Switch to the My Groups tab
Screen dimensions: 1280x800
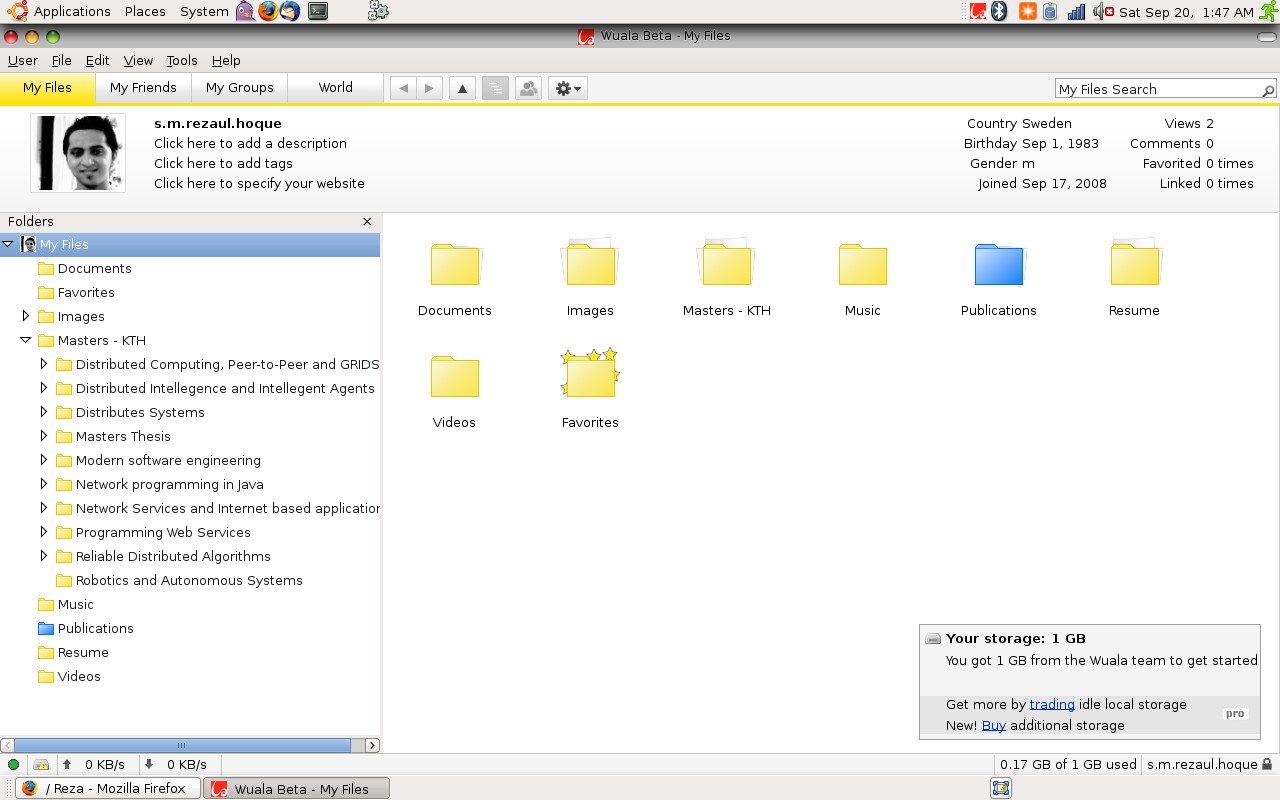tap(239, 88)
